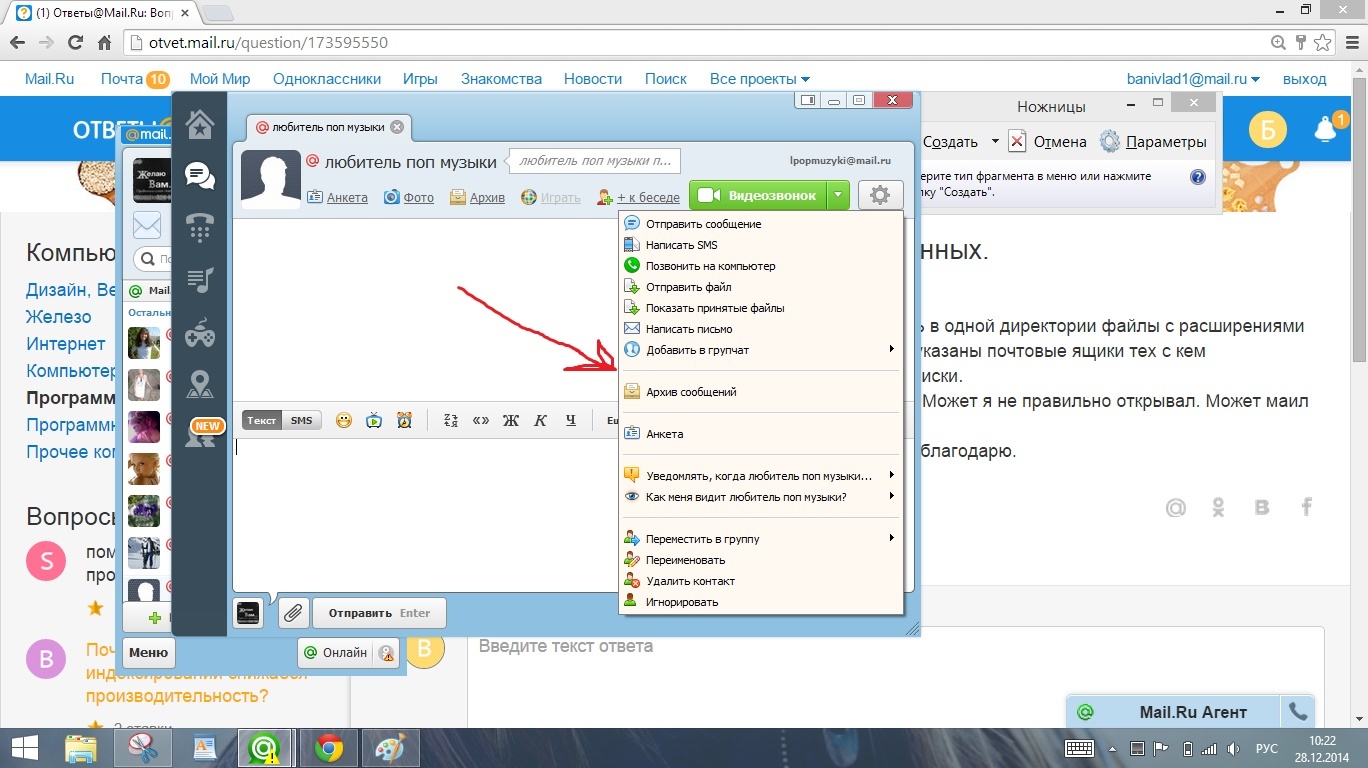
Task: Open the Все проекты dropdown
Action: (760, 79)
